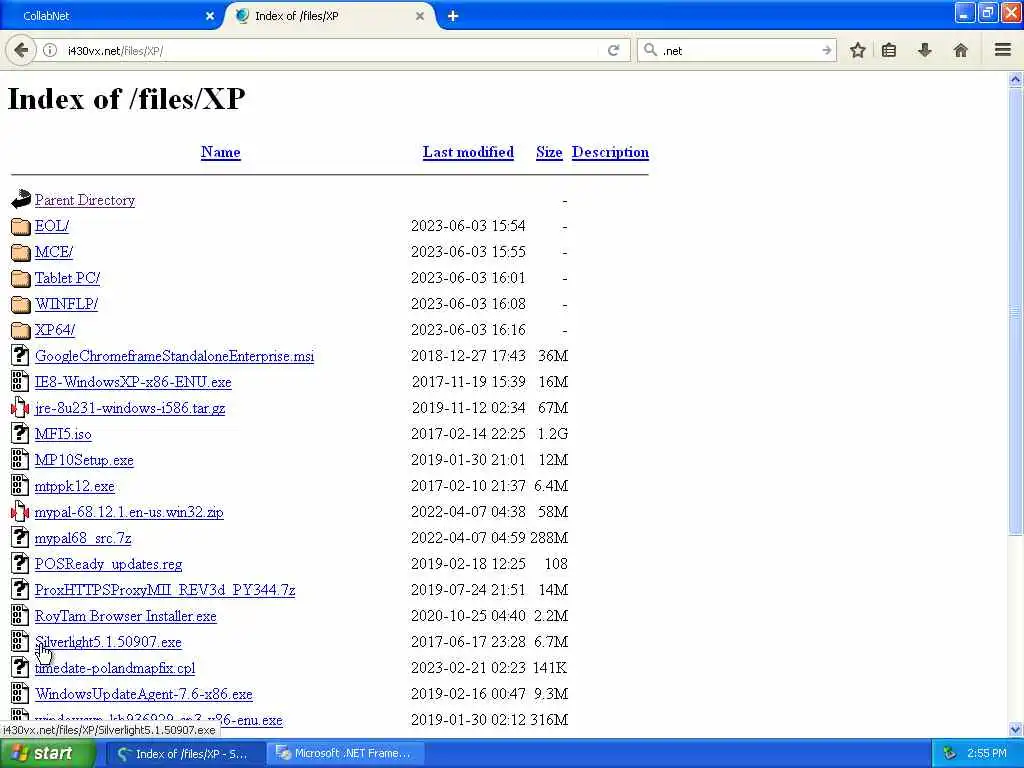
Task: Open the bookmarks list icon
Action: [x=889, y=50]
